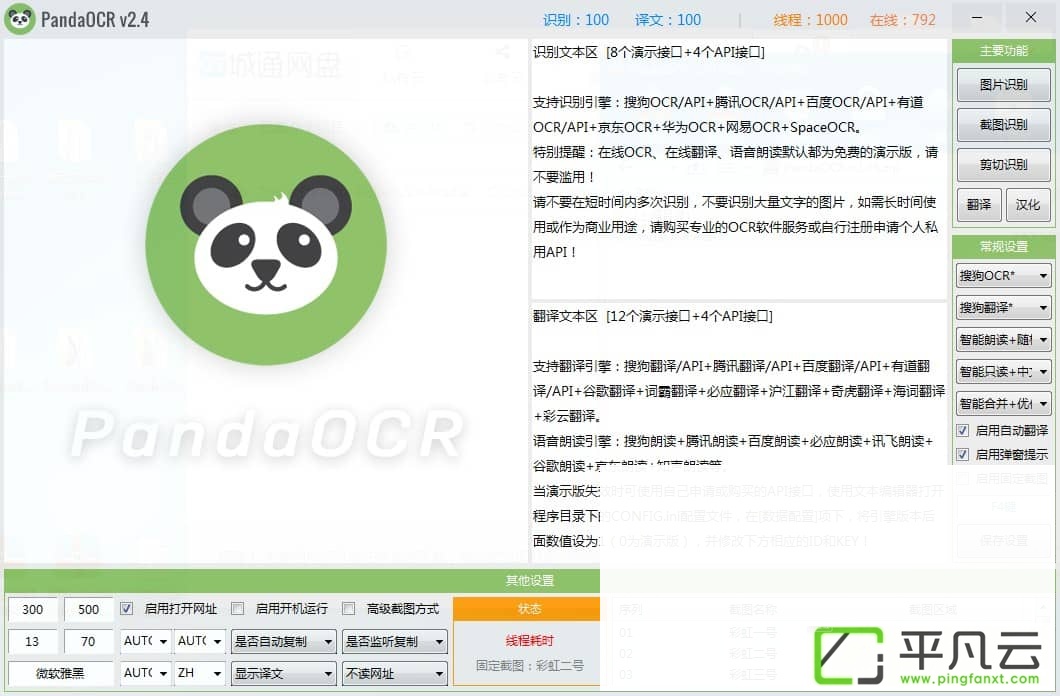Screen dimensions: 1060x696
Task: Click inside the 识别文本区 text area
Action: (738, 169)
